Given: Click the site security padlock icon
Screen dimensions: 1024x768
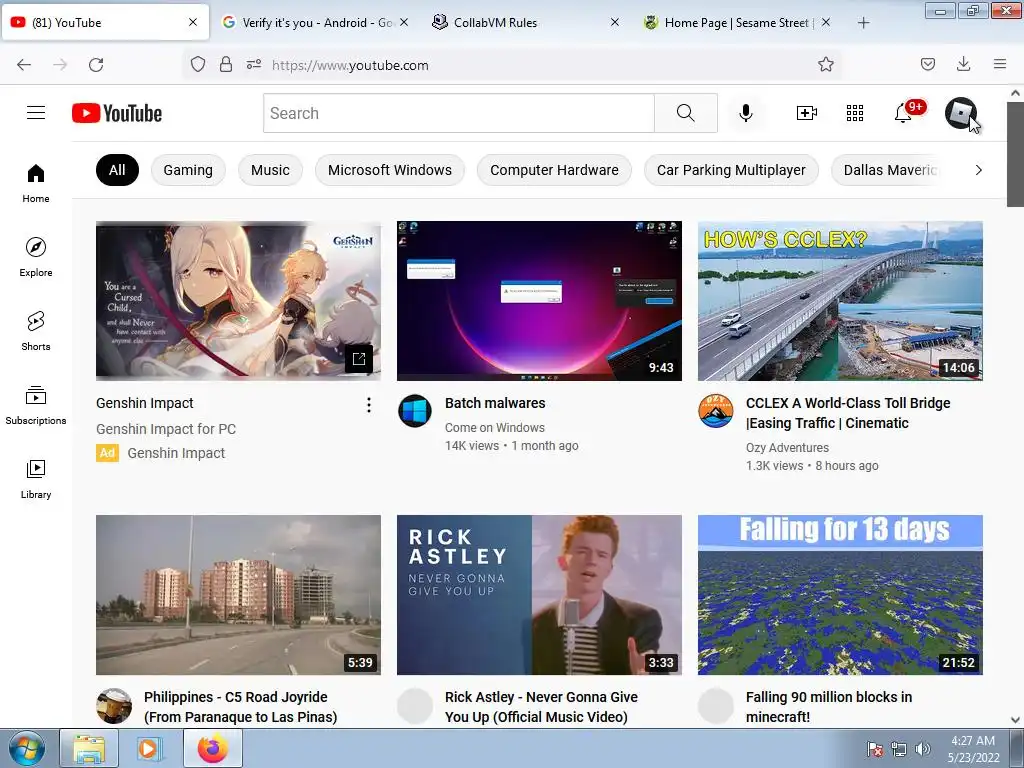Looking at the screenshot, I should [x=226, y=65].
